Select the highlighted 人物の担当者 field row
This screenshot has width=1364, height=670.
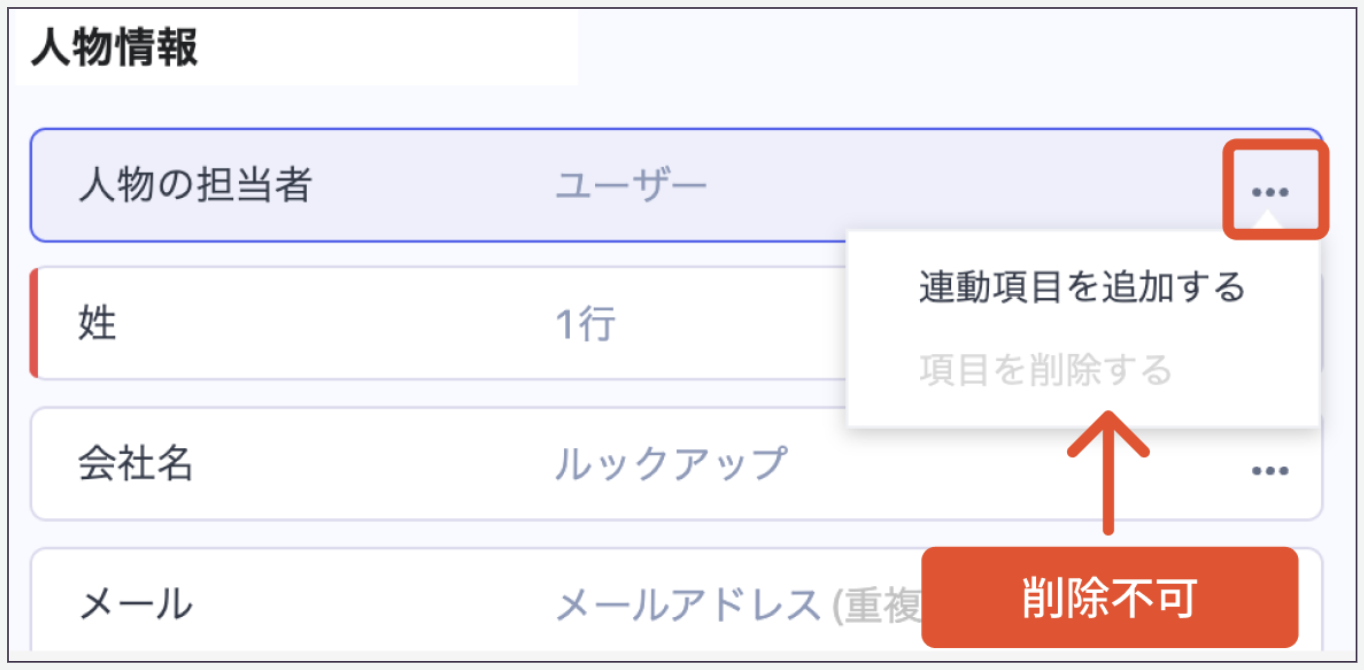coord(420,186)
